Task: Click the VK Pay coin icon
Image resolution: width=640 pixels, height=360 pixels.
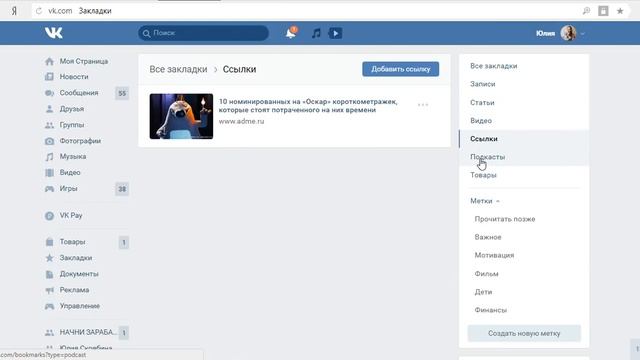Action: pyautogui.click(x=49, y=216)
